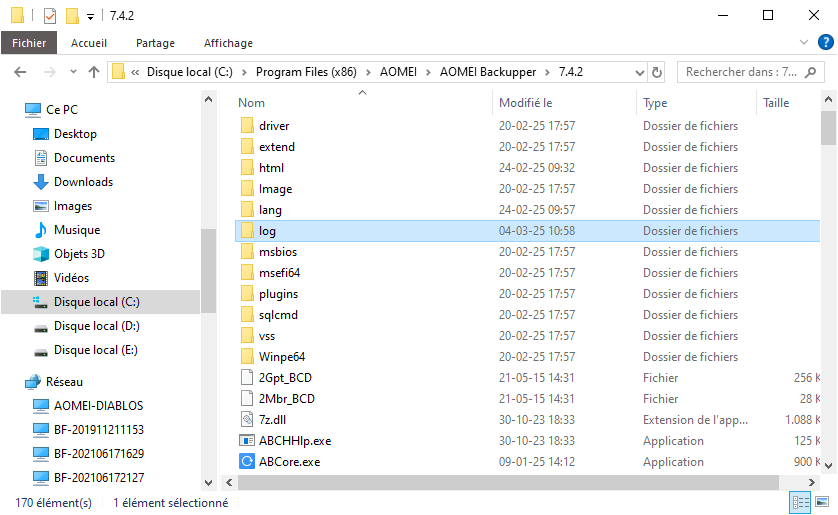
Task: Select the Image folder
Action: click(275, 189)
